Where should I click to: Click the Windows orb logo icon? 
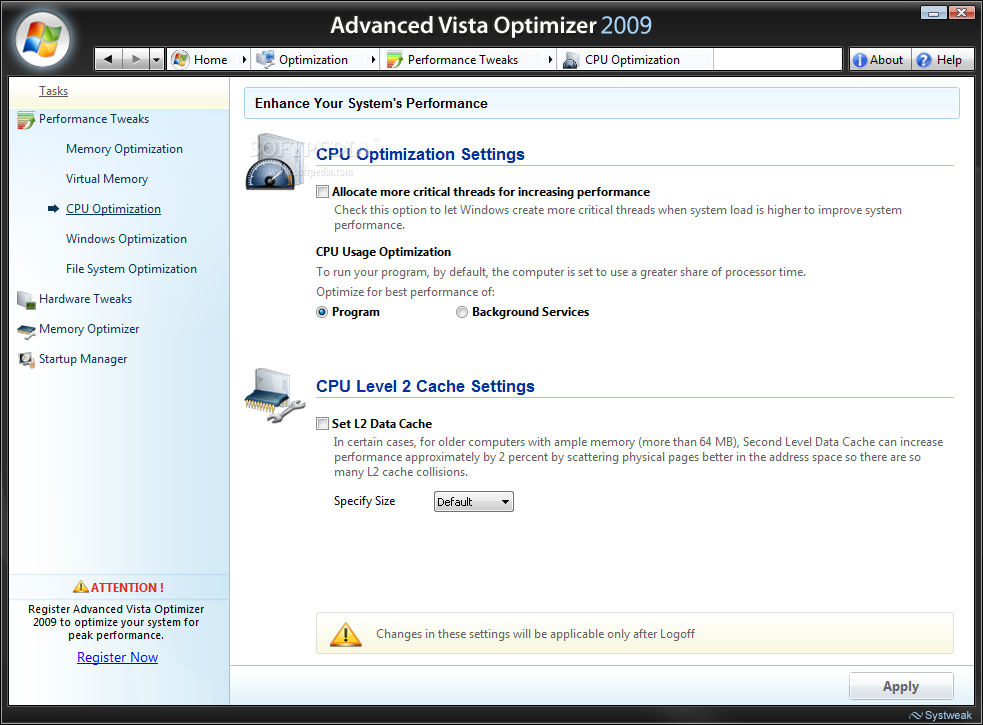tap(42, 40)
